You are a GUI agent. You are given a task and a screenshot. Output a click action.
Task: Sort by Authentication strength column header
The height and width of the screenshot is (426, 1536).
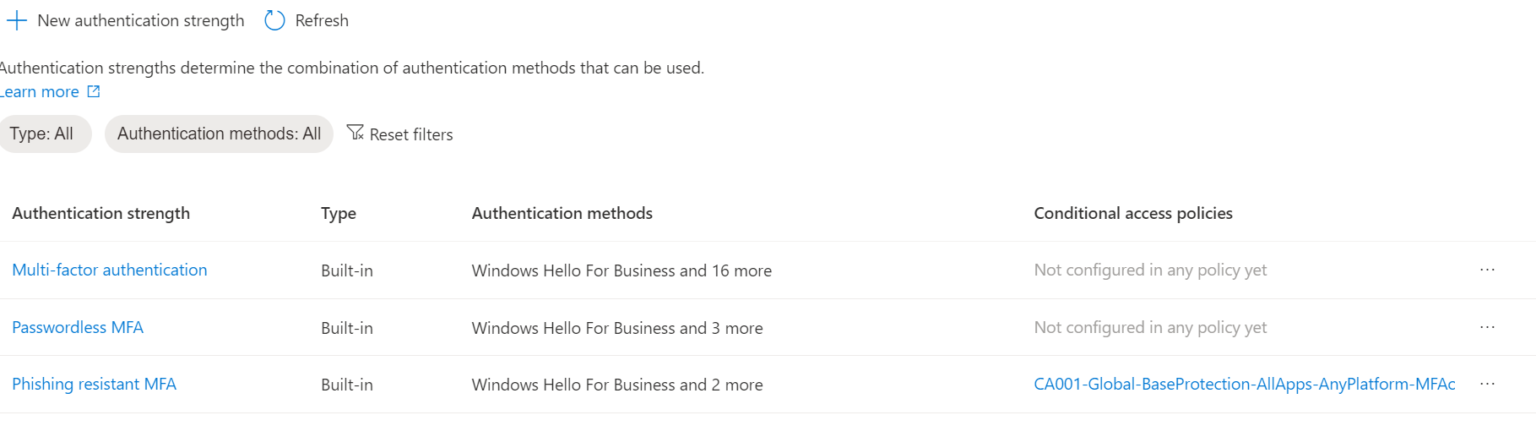(x=101, y=213)
